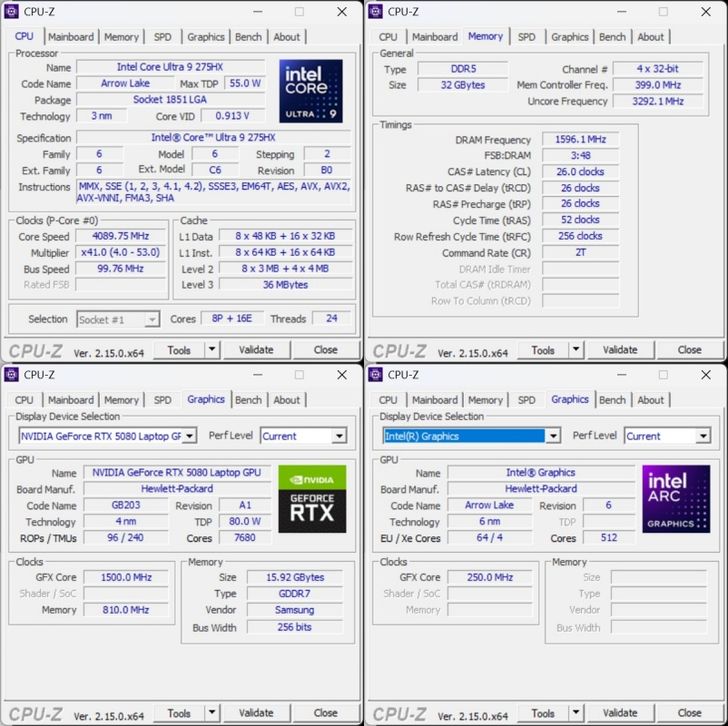Viewport: 728px width, 726px height.
Task: Click GFX Core value '250.0 MHz'
Action: tap(489, 577)
